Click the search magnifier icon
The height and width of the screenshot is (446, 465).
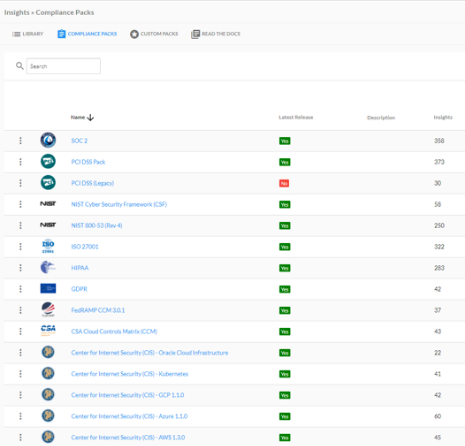pos(20,66)
